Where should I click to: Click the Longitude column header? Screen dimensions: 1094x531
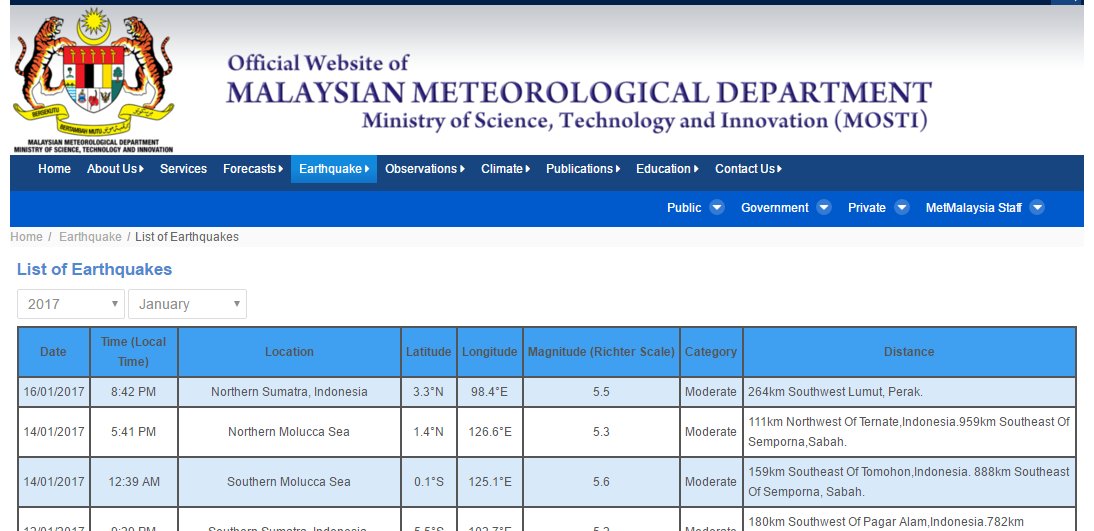(490, 352)
